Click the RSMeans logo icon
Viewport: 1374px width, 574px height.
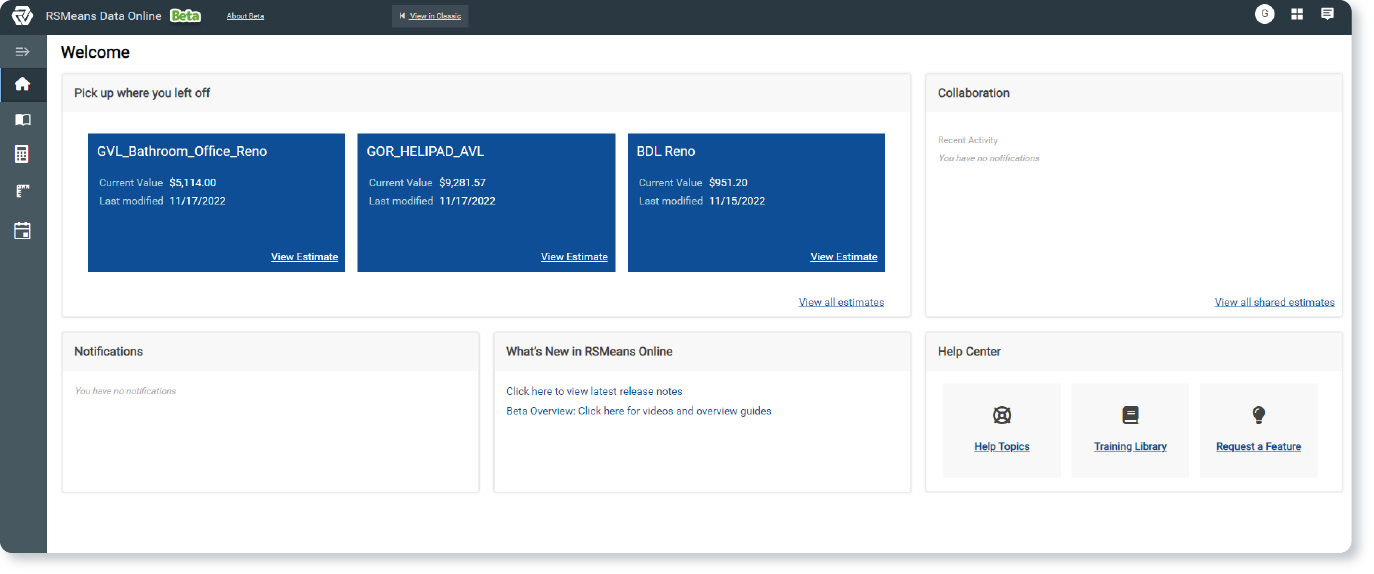(22, 16)
